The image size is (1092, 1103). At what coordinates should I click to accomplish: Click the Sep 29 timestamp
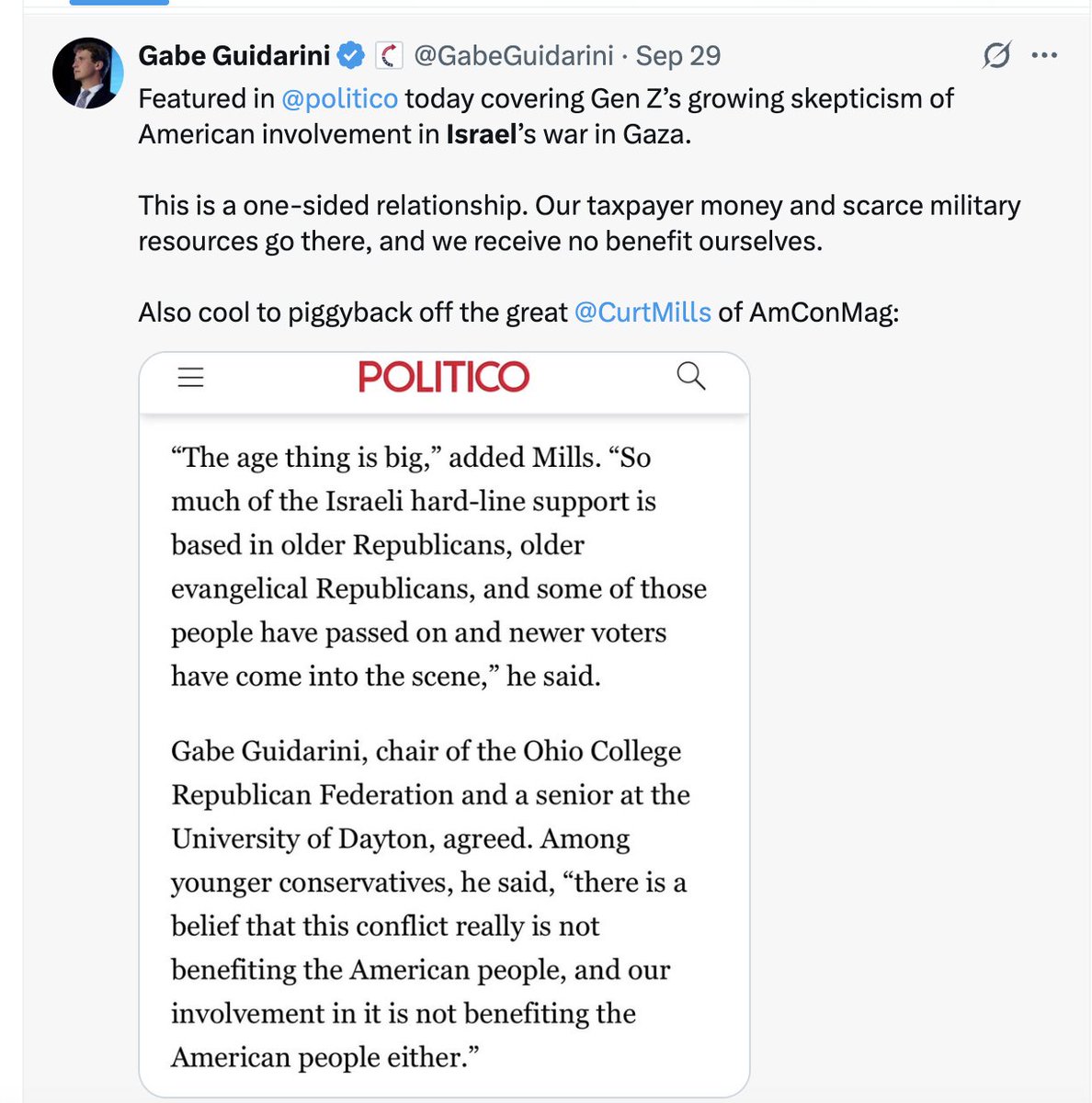point(678,56)
